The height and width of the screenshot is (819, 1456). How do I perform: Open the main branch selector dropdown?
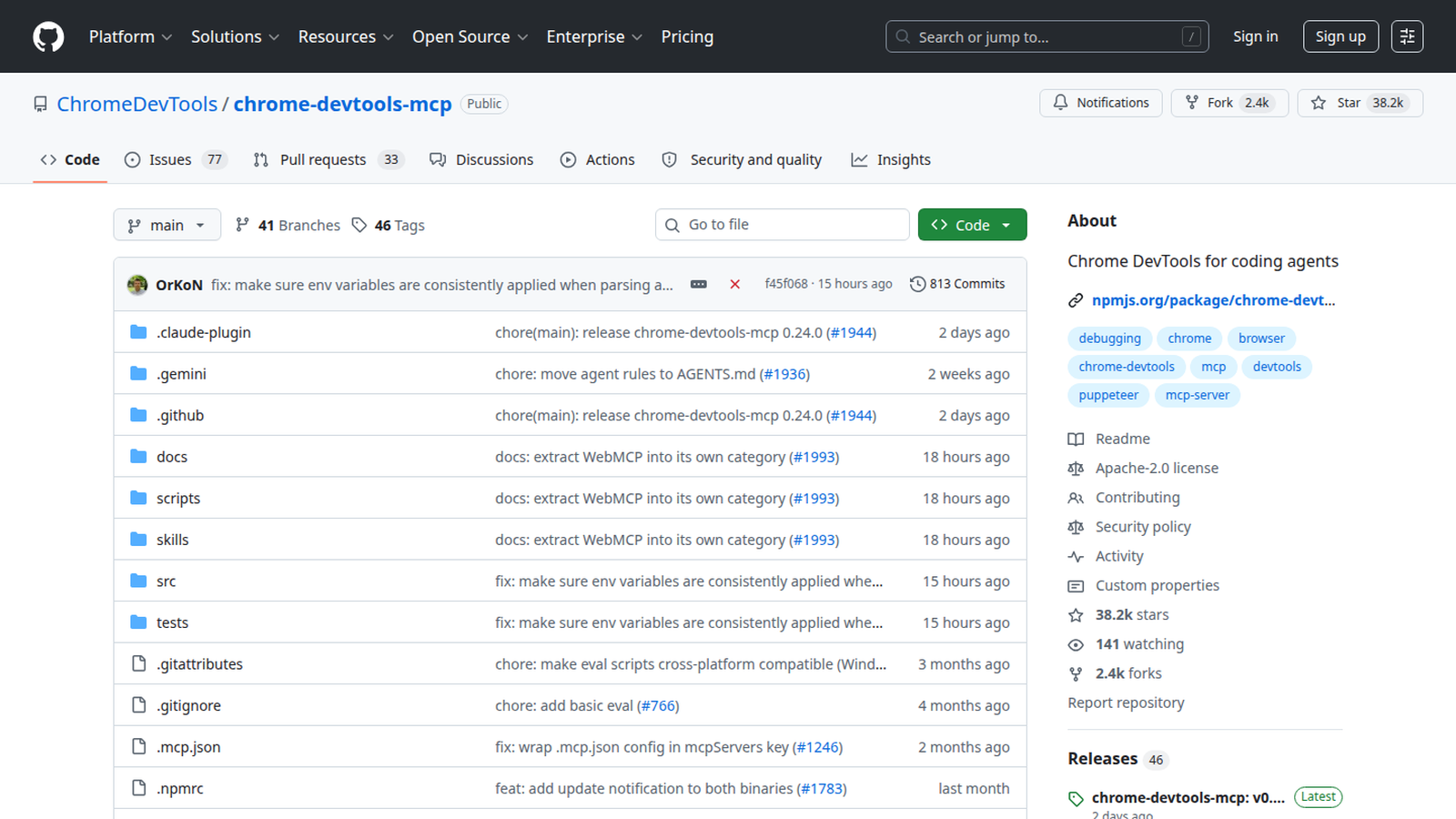(x=167, y=225)
